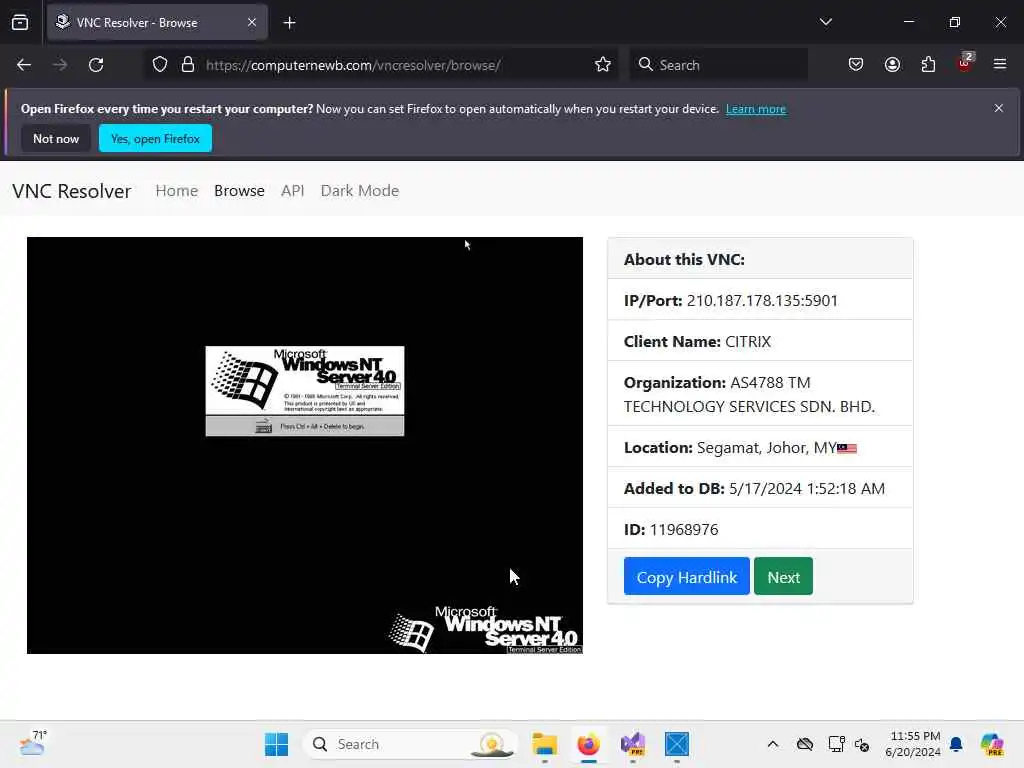Open the extensions puzzle icon
The height and width of the screenshot is (768, 1024).
pyautogui.click(x=928, y=65)
